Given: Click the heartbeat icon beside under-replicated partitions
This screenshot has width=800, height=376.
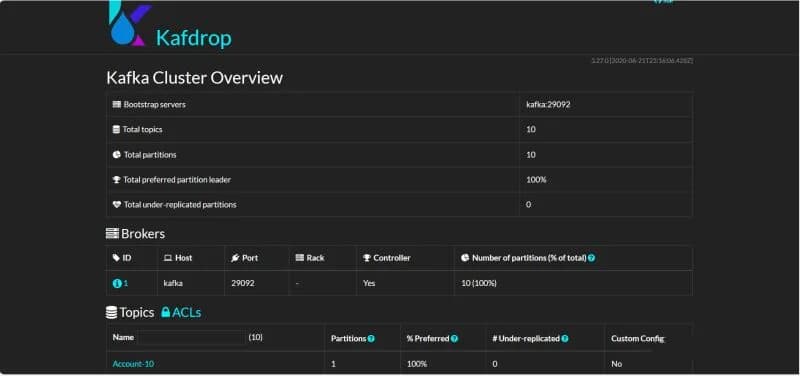Looking at the screenshot, I should click(116, 205).
